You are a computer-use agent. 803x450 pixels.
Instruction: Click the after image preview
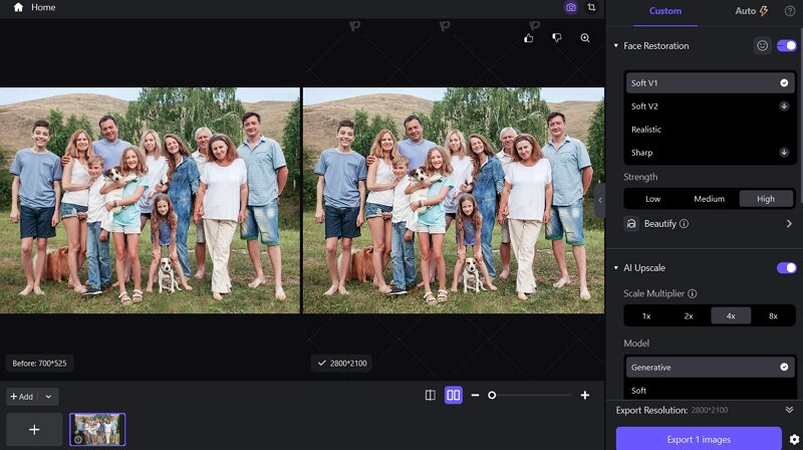[454, 200]
